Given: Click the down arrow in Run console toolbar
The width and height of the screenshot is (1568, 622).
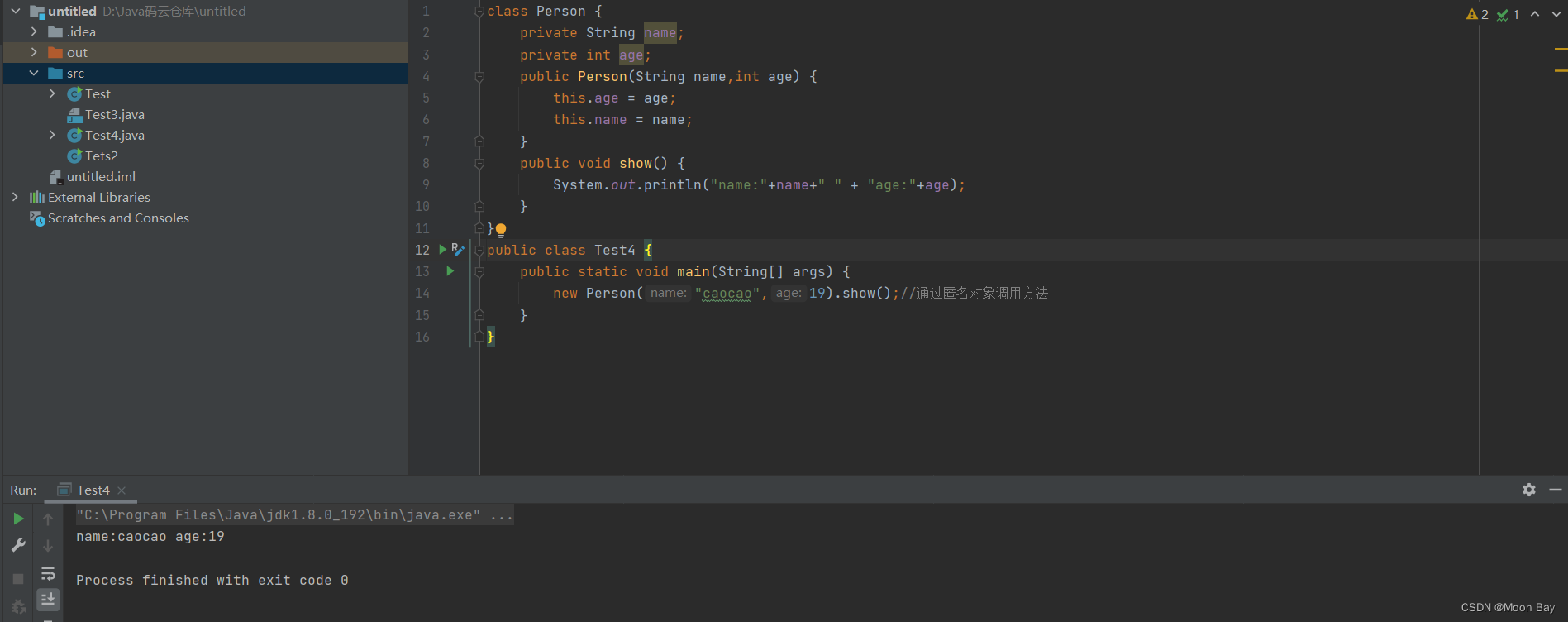Looking at the screenshot, I should (48, 546).
